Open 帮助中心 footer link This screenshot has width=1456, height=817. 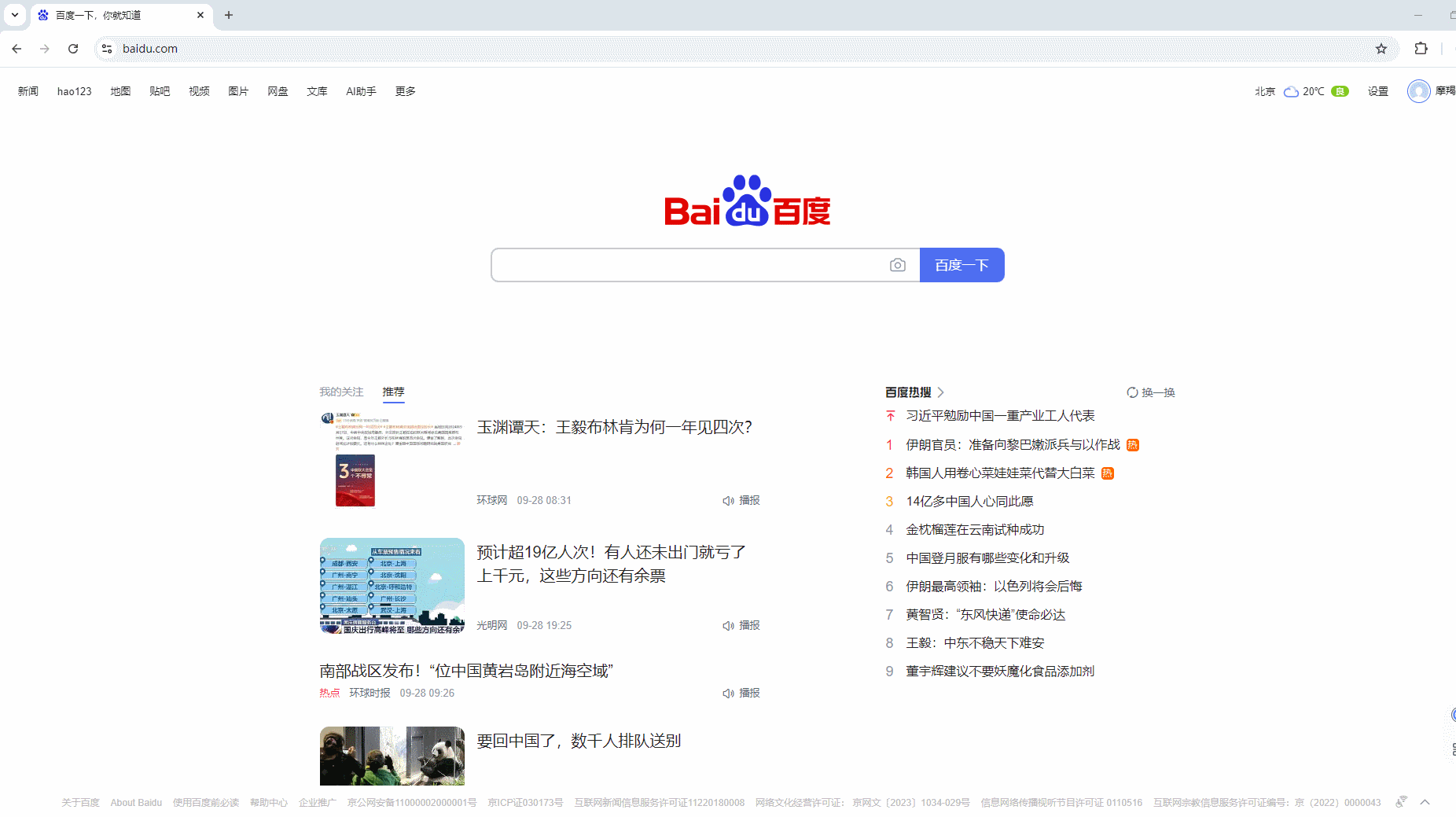point(269,803)
